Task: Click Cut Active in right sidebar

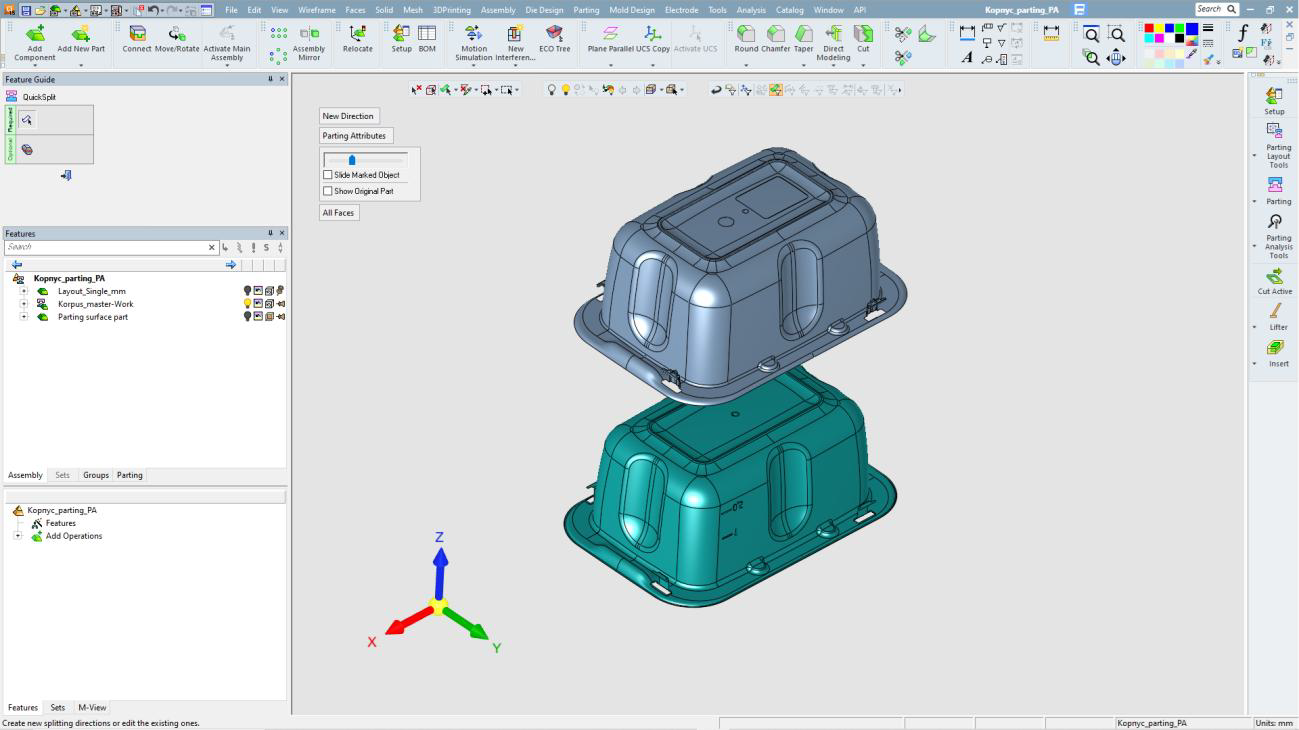Action: point(1275,279)
